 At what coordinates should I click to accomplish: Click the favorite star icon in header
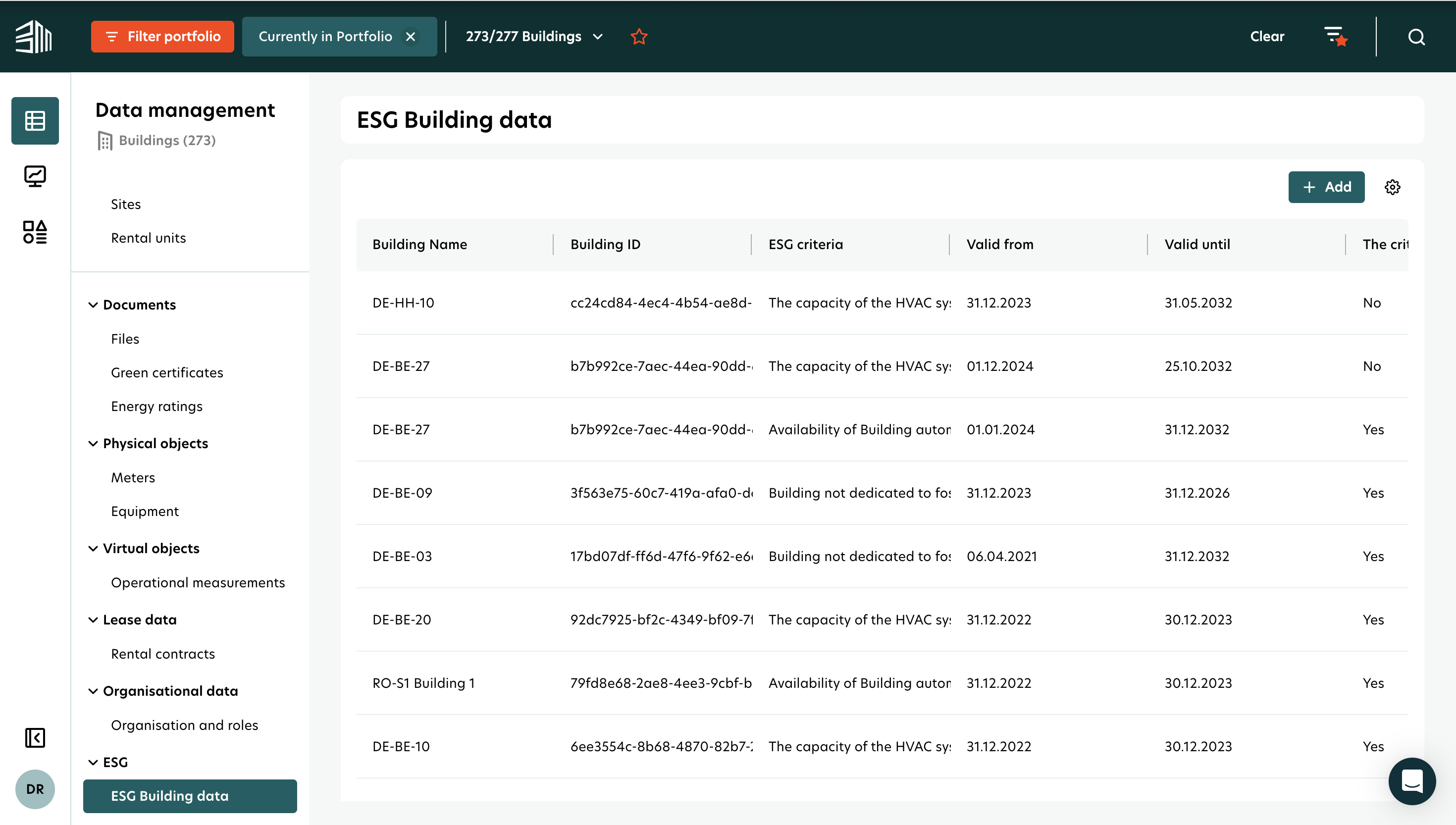[639, 37]
